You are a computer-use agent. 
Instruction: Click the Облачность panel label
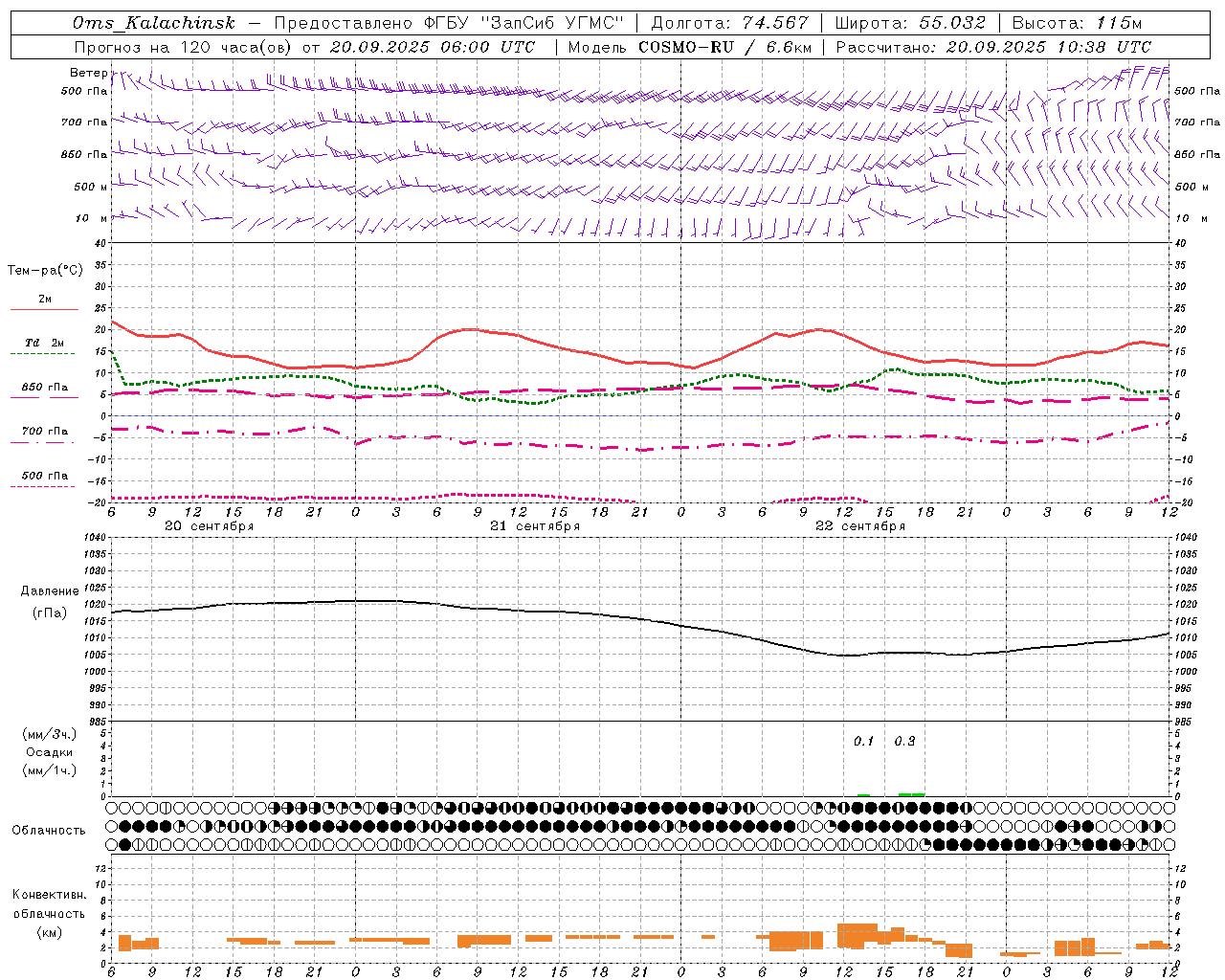click(x=49, y=830)
